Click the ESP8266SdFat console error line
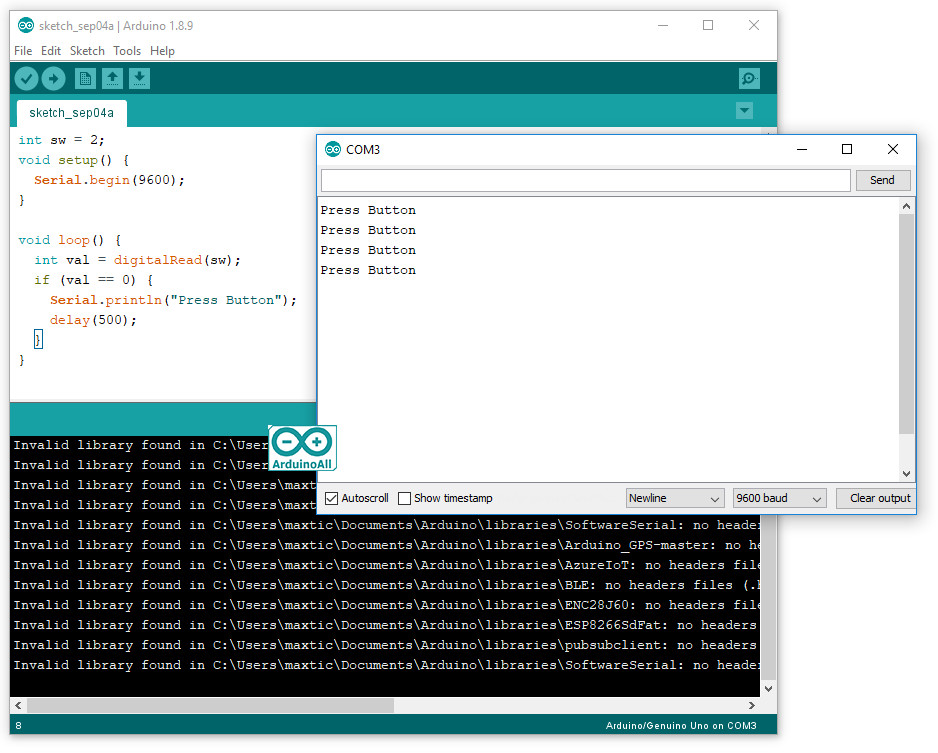 [x=386, y=625]
